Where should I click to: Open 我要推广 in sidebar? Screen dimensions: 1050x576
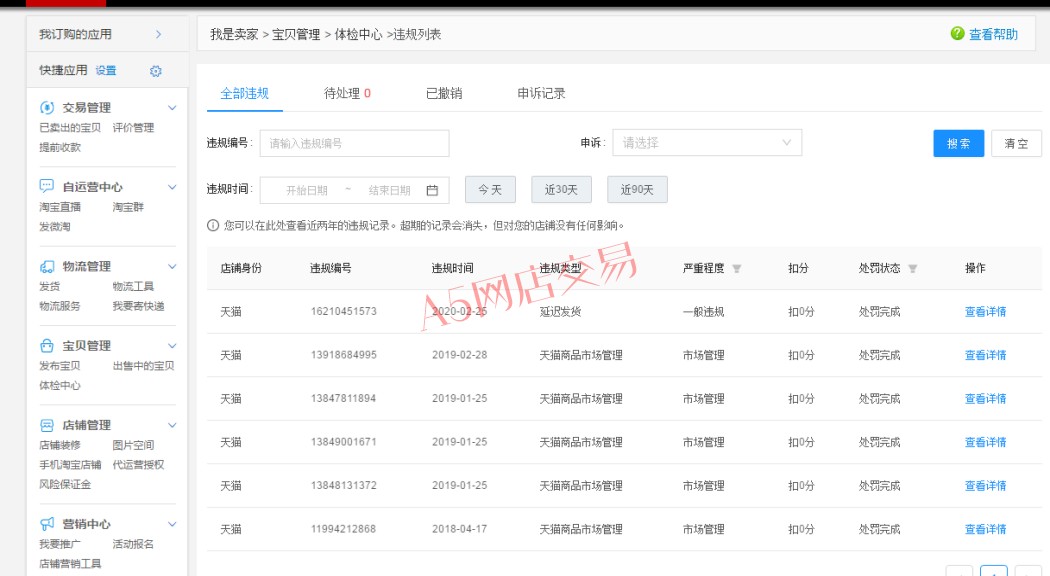pyautogui.click(x=60, y=544)
